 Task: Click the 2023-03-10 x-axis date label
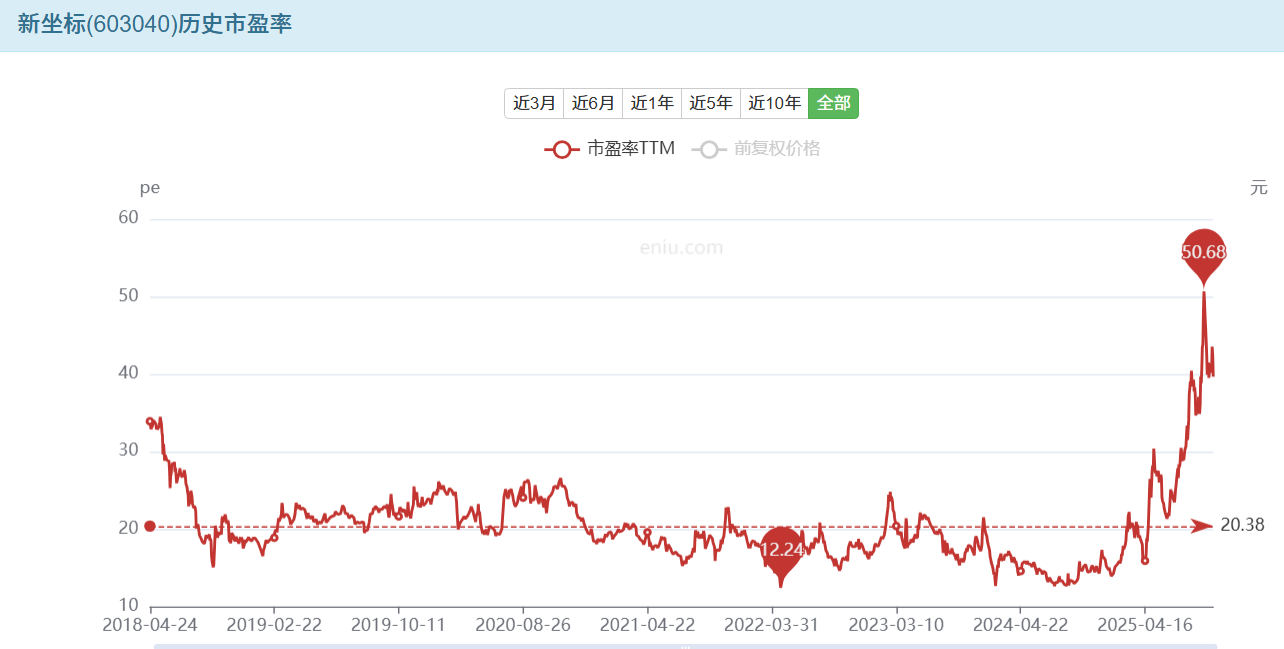click(x=896, y=624)
